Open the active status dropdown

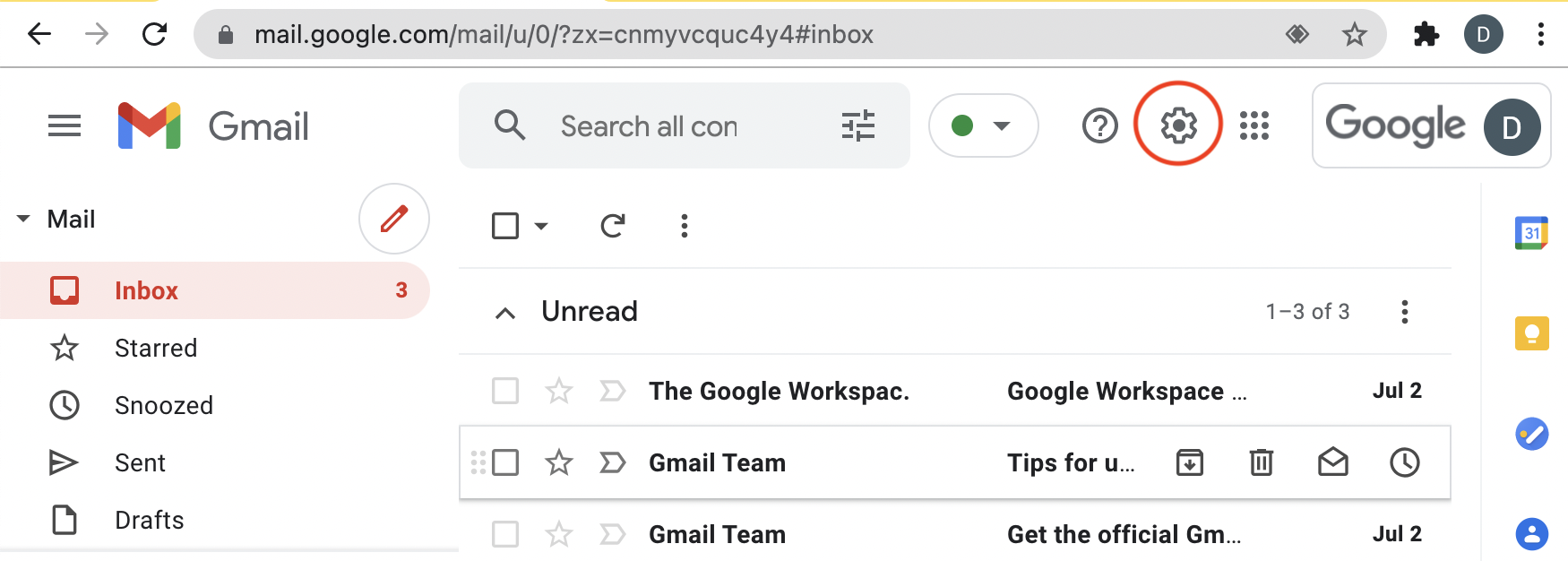click(983, 125)
